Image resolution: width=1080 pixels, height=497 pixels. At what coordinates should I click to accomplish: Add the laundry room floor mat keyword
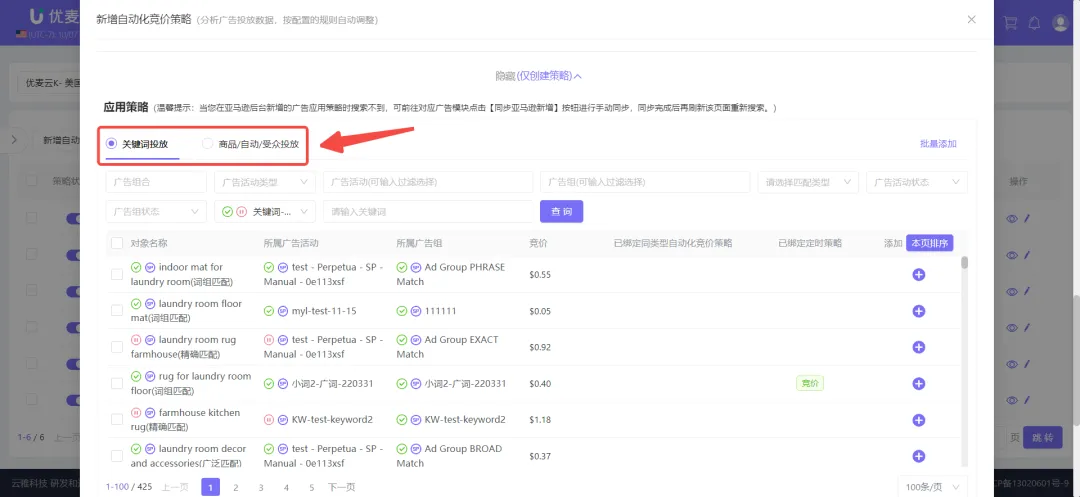[x=918, y=311]
